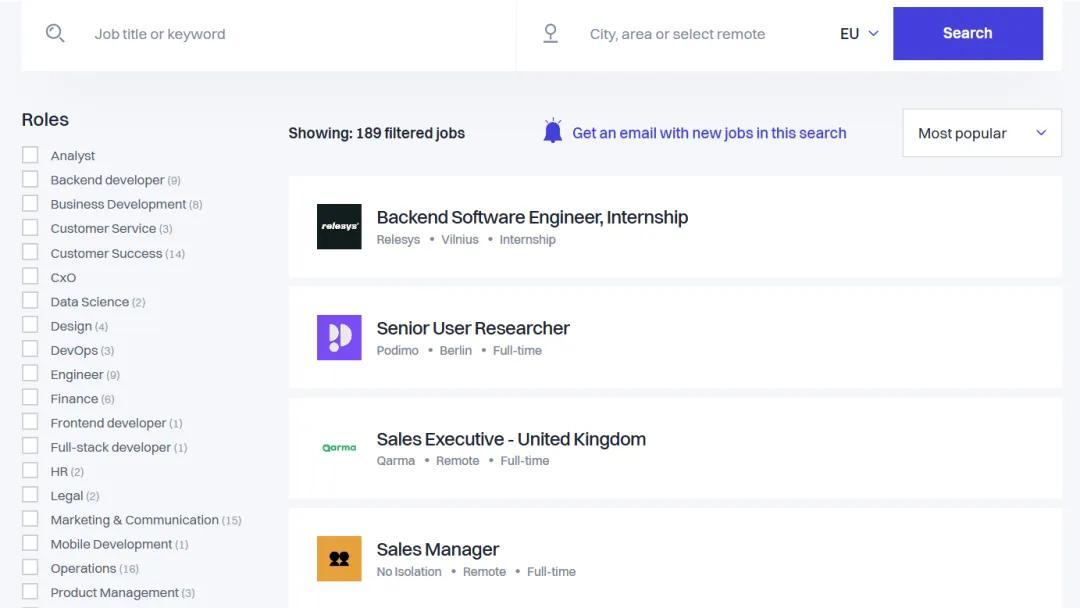The height and width of the screenshot is (608, 1080).
Task: Toggle the Finance role checkbox
Action: coord(30,398)
